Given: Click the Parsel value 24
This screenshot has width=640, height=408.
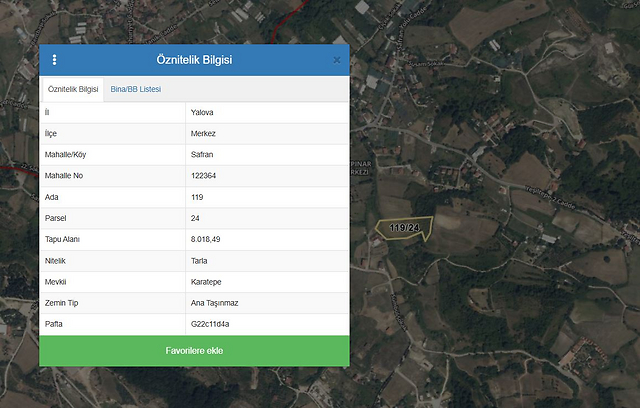Looking at the screenshot, I should click(195, 218).
